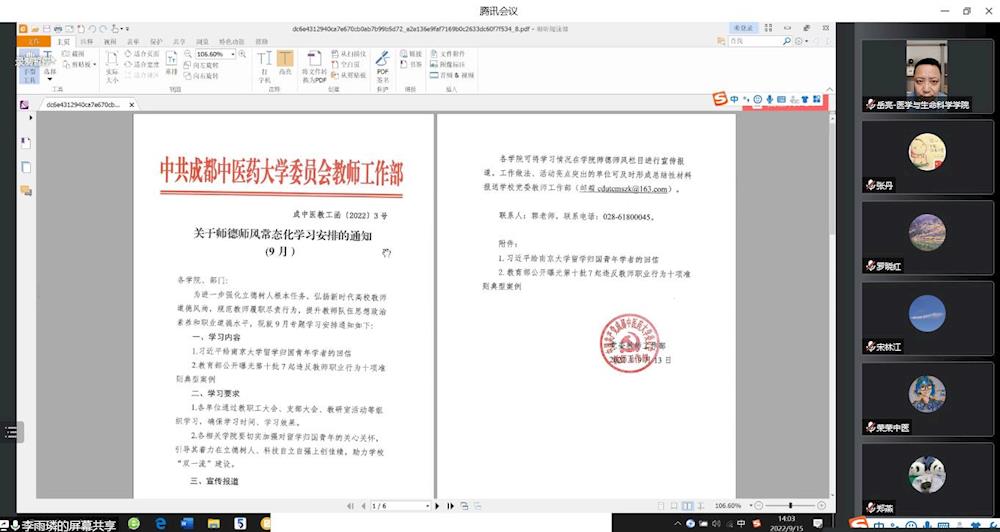Expand the navigation pane arrow
Image resolution: width=1000 pixels, height=532 pixels.
pyautogui.click(x=31, y=118)
